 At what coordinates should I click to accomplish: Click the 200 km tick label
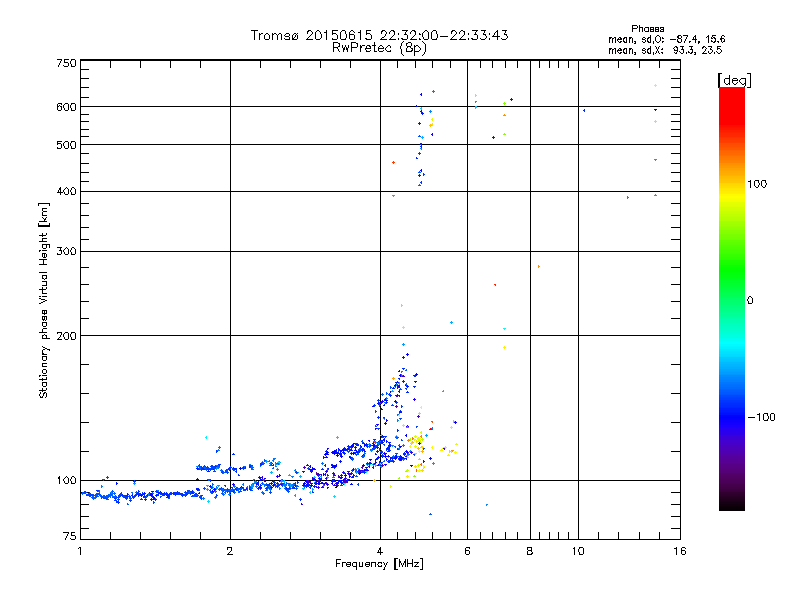coord(66,336)
